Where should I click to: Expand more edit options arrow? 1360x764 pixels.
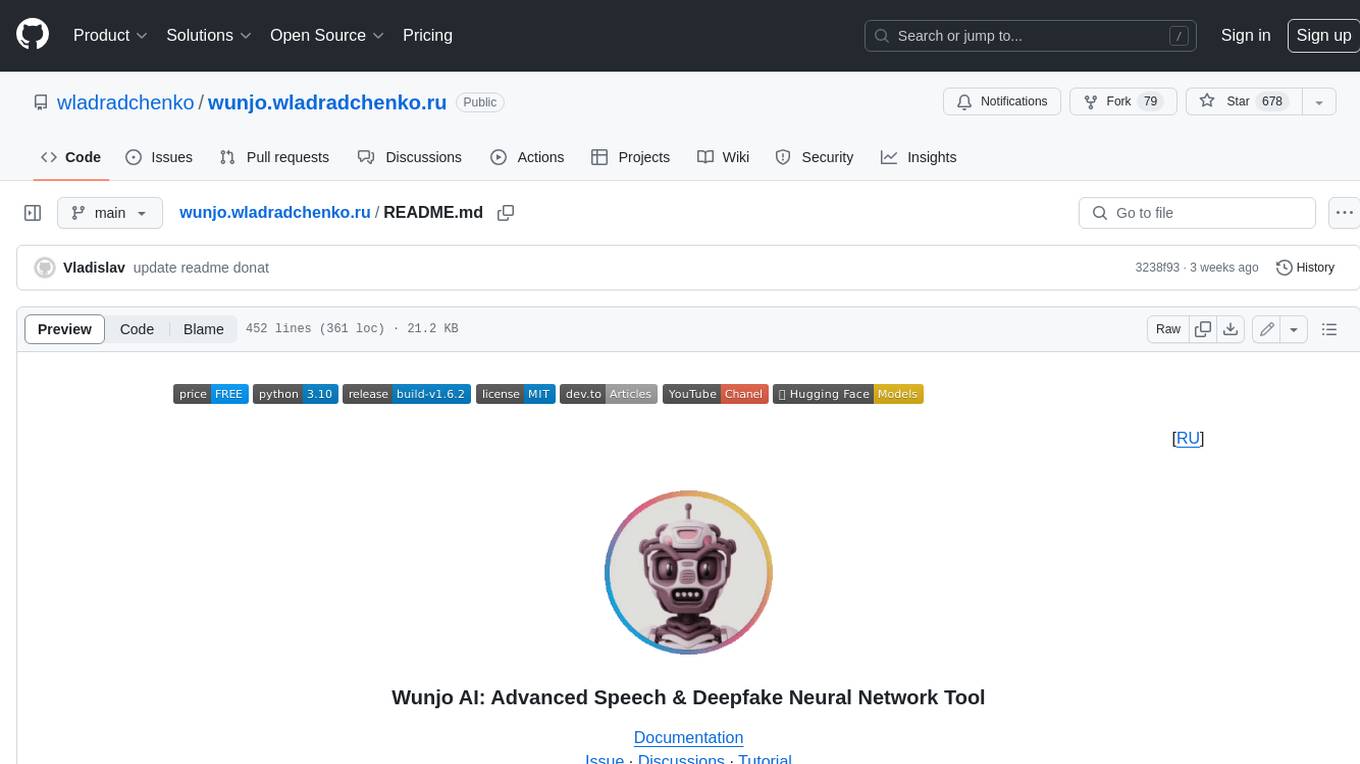pyautogui.click(x=1294, y=329)
